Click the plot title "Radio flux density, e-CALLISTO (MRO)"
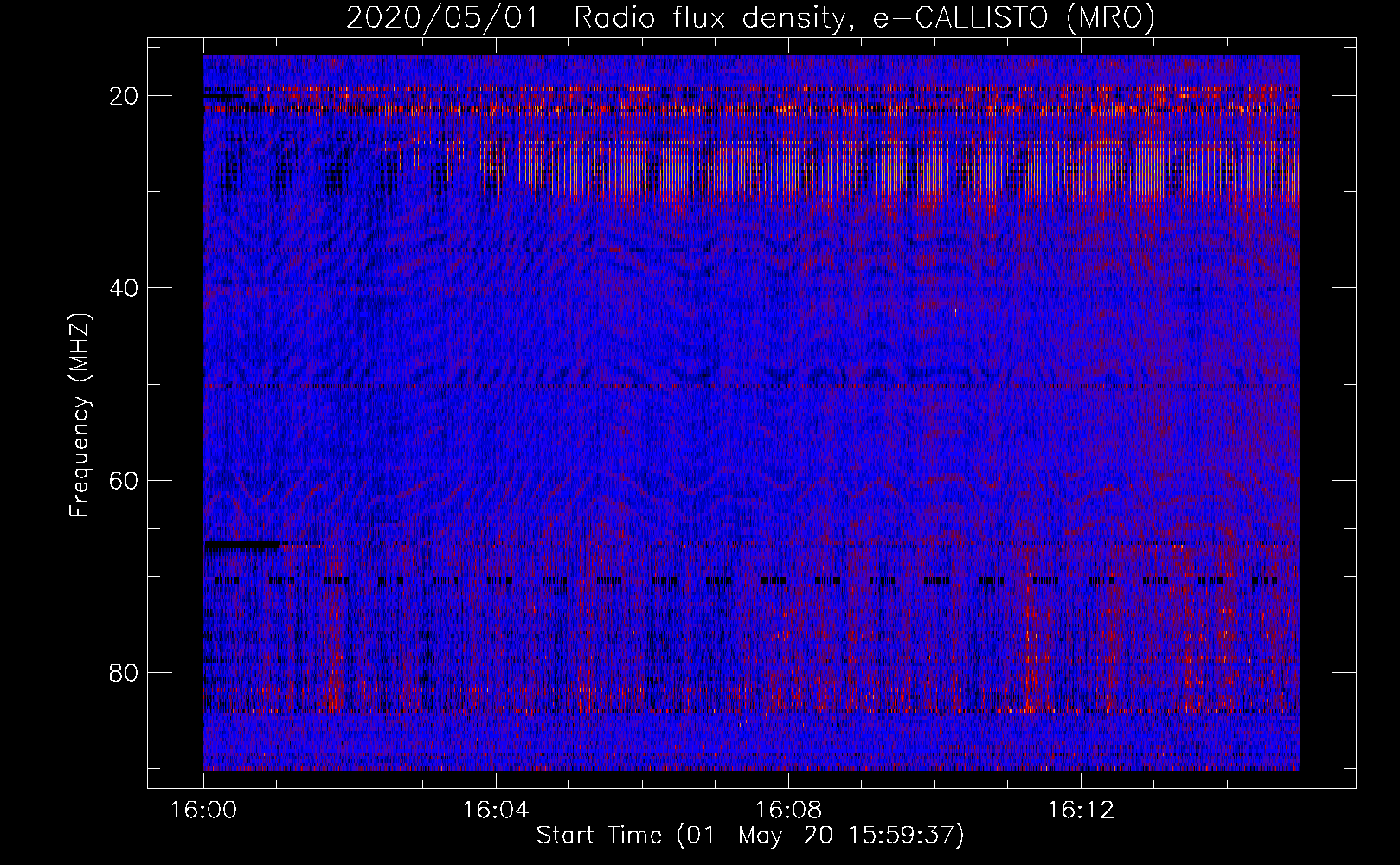This screenshot has height=865, width=1400. pyautogui.click(x=864, y=18)
